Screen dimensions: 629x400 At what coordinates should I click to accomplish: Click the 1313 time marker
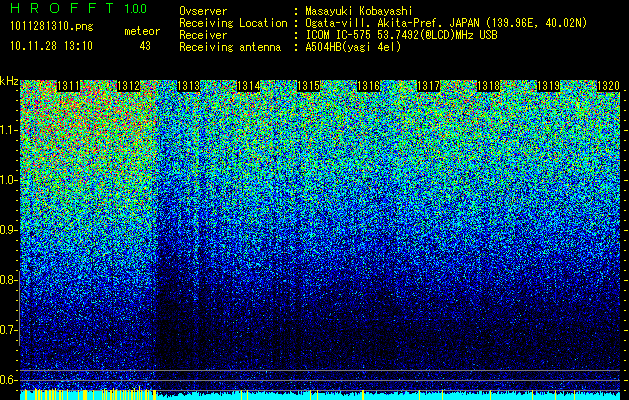(x=189, y=86)
